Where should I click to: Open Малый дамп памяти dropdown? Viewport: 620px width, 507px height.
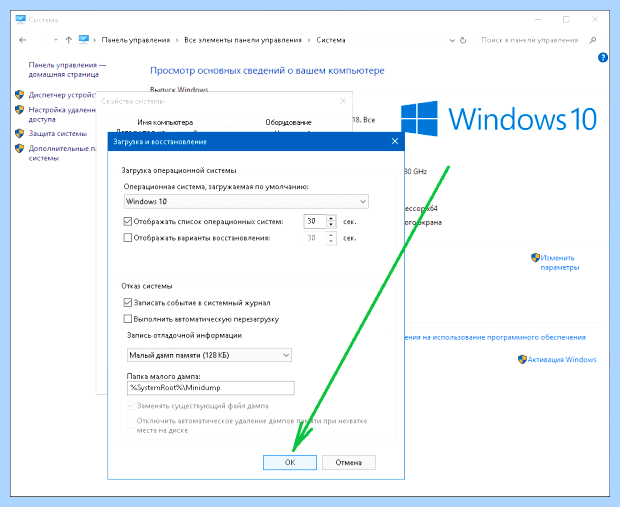tap(209, 355)
